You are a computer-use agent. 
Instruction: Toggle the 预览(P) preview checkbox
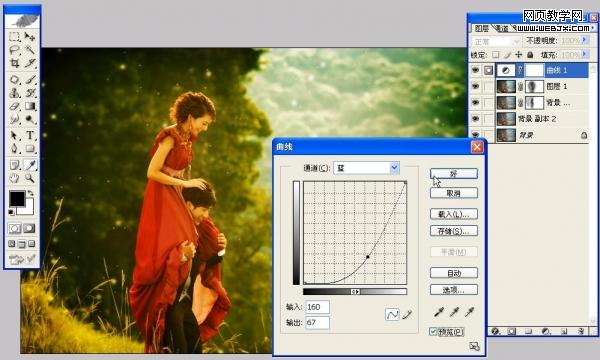[433, 332]
